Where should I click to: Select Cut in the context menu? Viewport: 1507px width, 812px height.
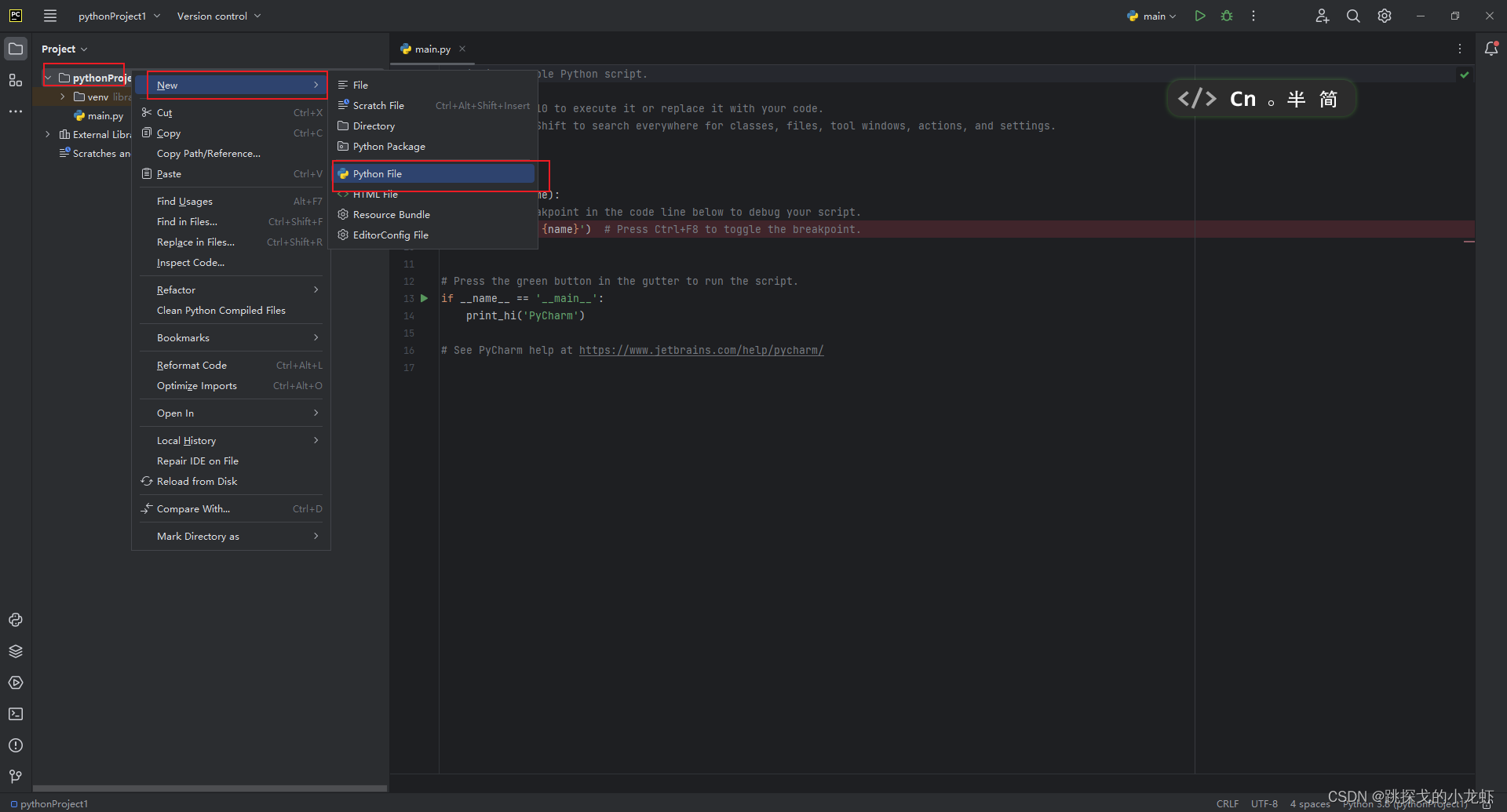[x=231, y=112]
